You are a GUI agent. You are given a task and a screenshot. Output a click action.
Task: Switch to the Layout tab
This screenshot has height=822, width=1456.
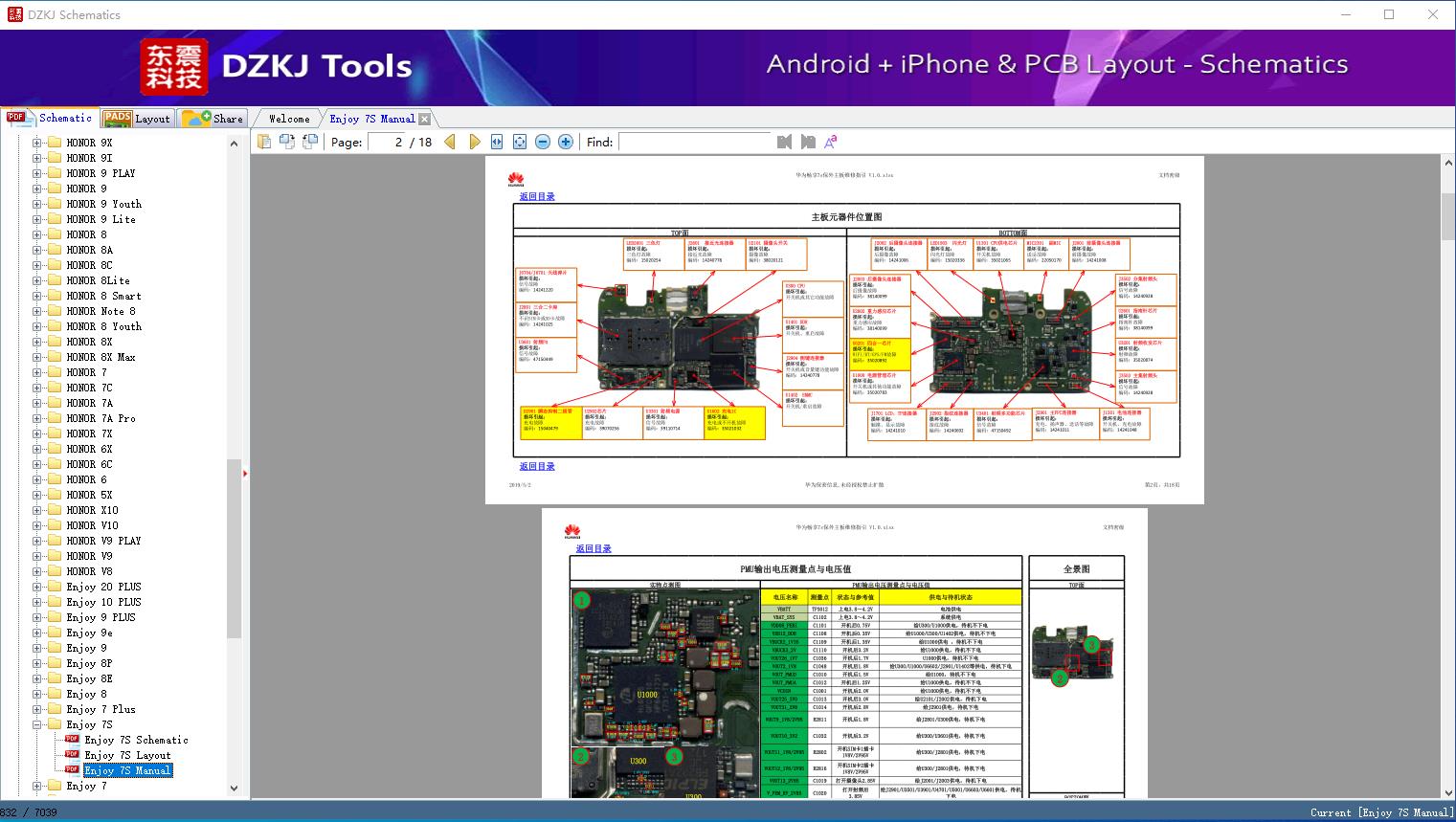tap(137, 119)
